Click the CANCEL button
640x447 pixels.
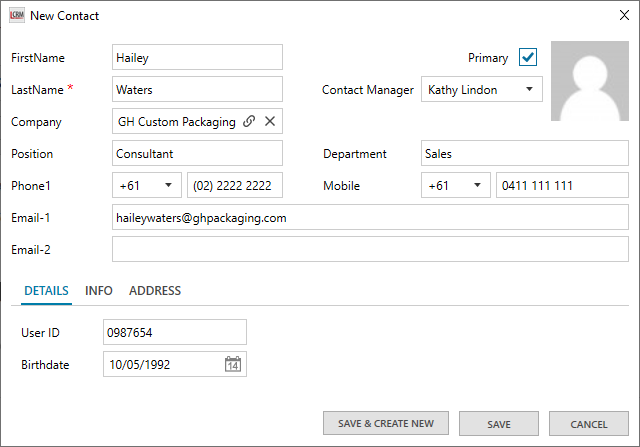(x=588, y=424)
